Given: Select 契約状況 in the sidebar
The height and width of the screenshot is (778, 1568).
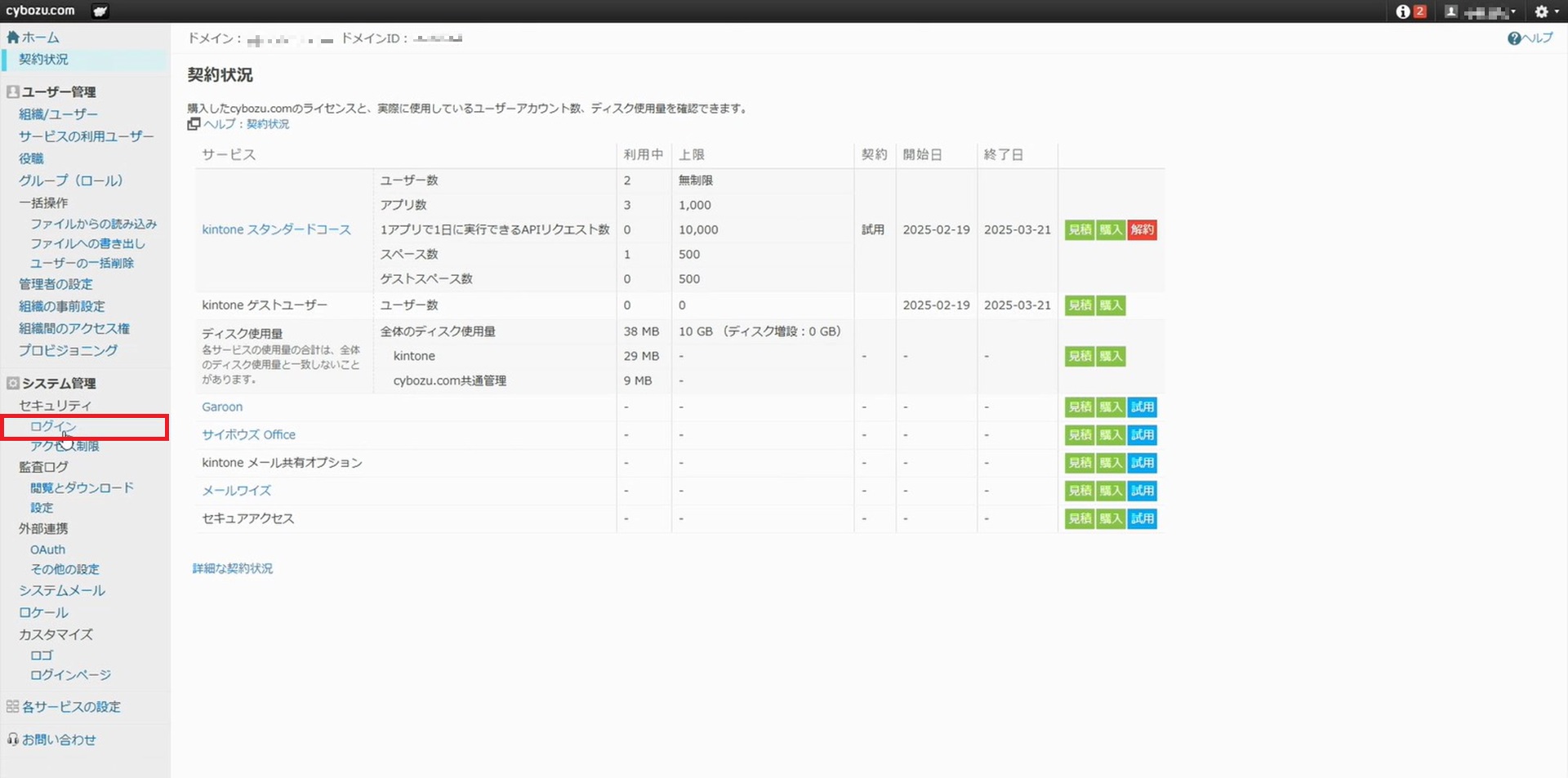Looking at the screenshot, I should pyautogui.click(x=43, y=60).
